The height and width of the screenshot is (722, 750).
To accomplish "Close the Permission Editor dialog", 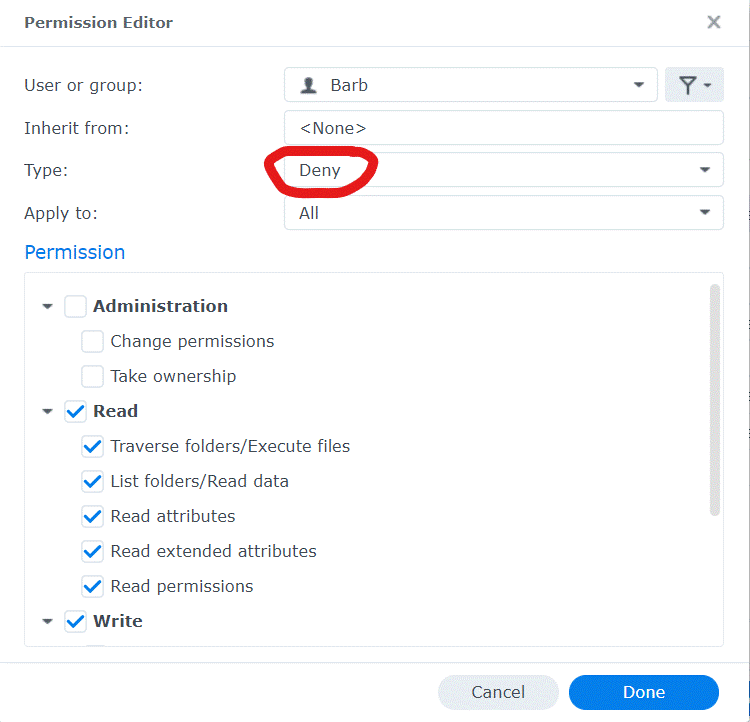I will [714, 22].
